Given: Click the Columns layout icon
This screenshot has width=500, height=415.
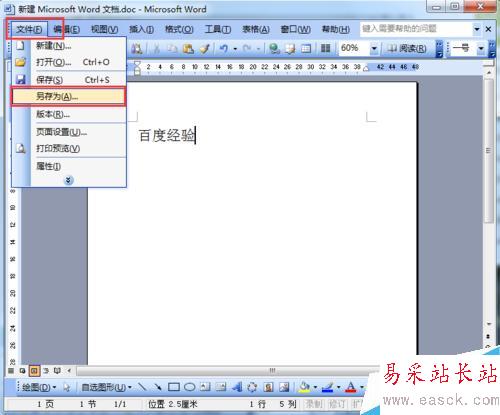Looking at the screenshot, I should pos(325,49).
